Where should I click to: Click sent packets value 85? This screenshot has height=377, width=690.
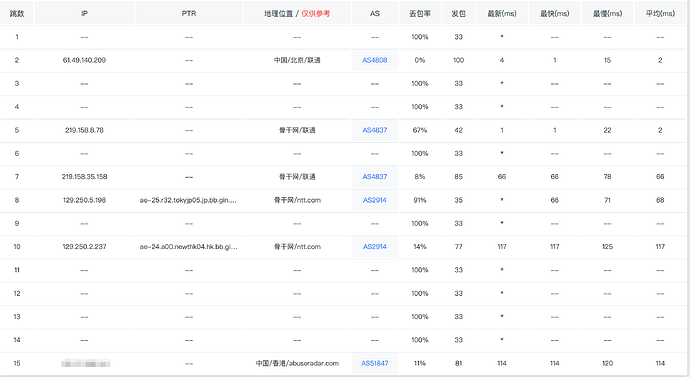pyautogui.click(x=459, y=177)
